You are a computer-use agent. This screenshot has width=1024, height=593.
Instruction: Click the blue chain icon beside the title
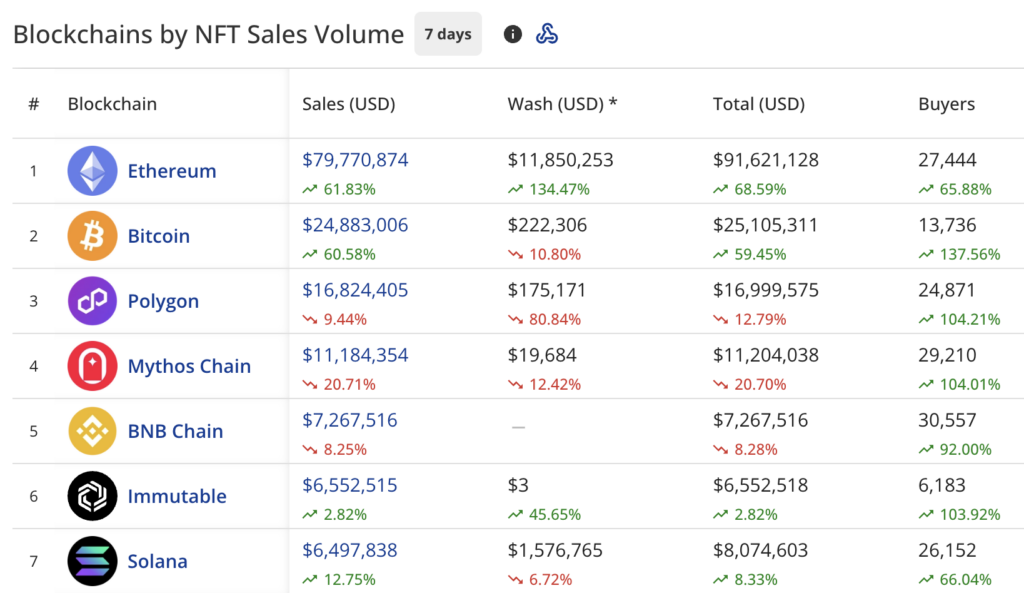(x=547, y=33)
